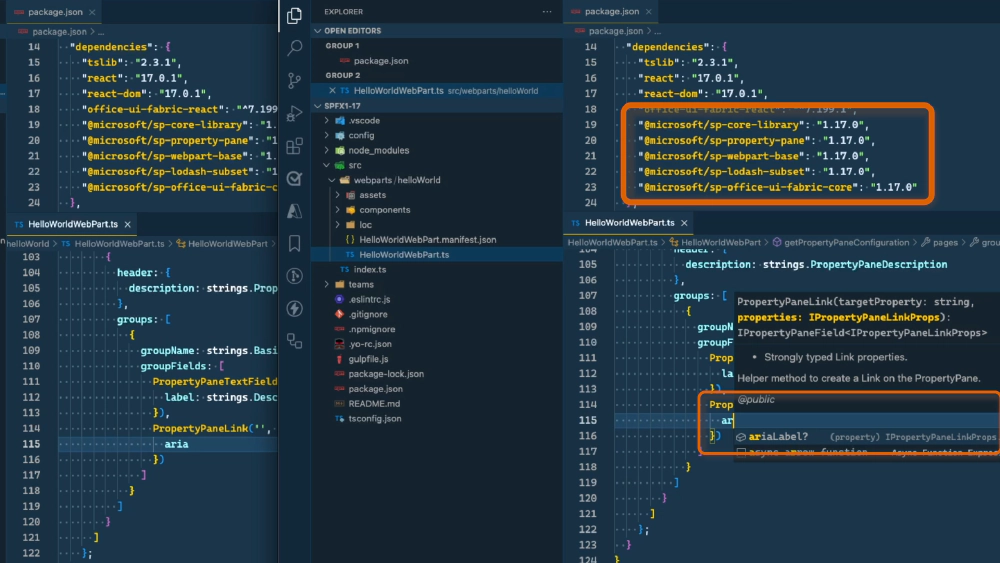
Task: Open the Azure icon in activity bar
Action: 294,211
